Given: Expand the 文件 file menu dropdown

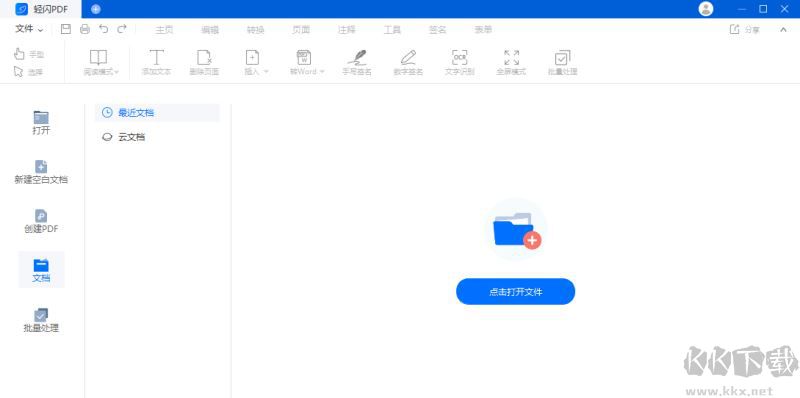Looking at the screenshot, I should 29,29.
